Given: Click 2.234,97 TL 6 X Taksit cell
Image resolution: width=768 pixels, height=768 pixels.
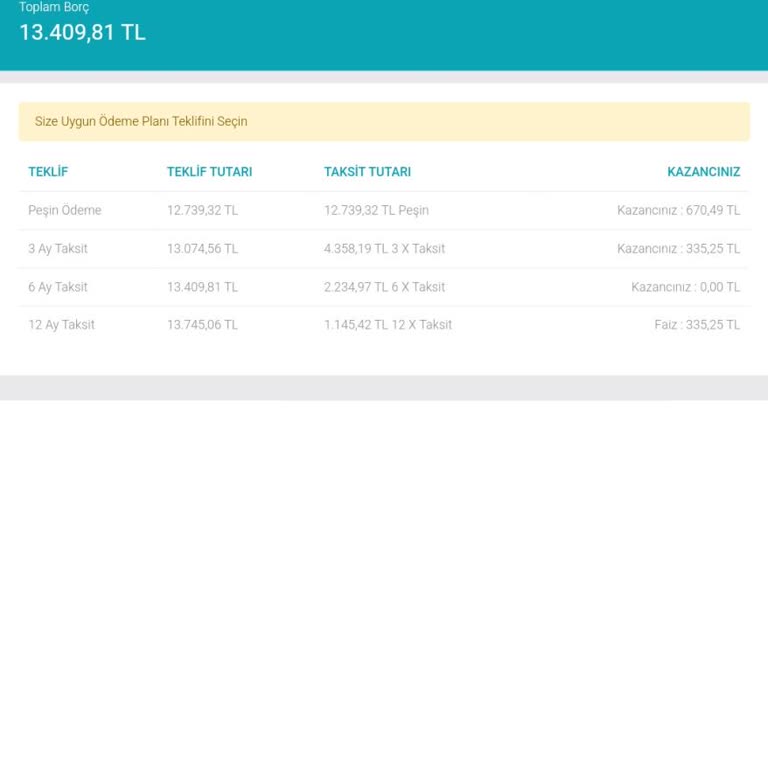Looking at the screenshot, I should click(x=384, y=287).
